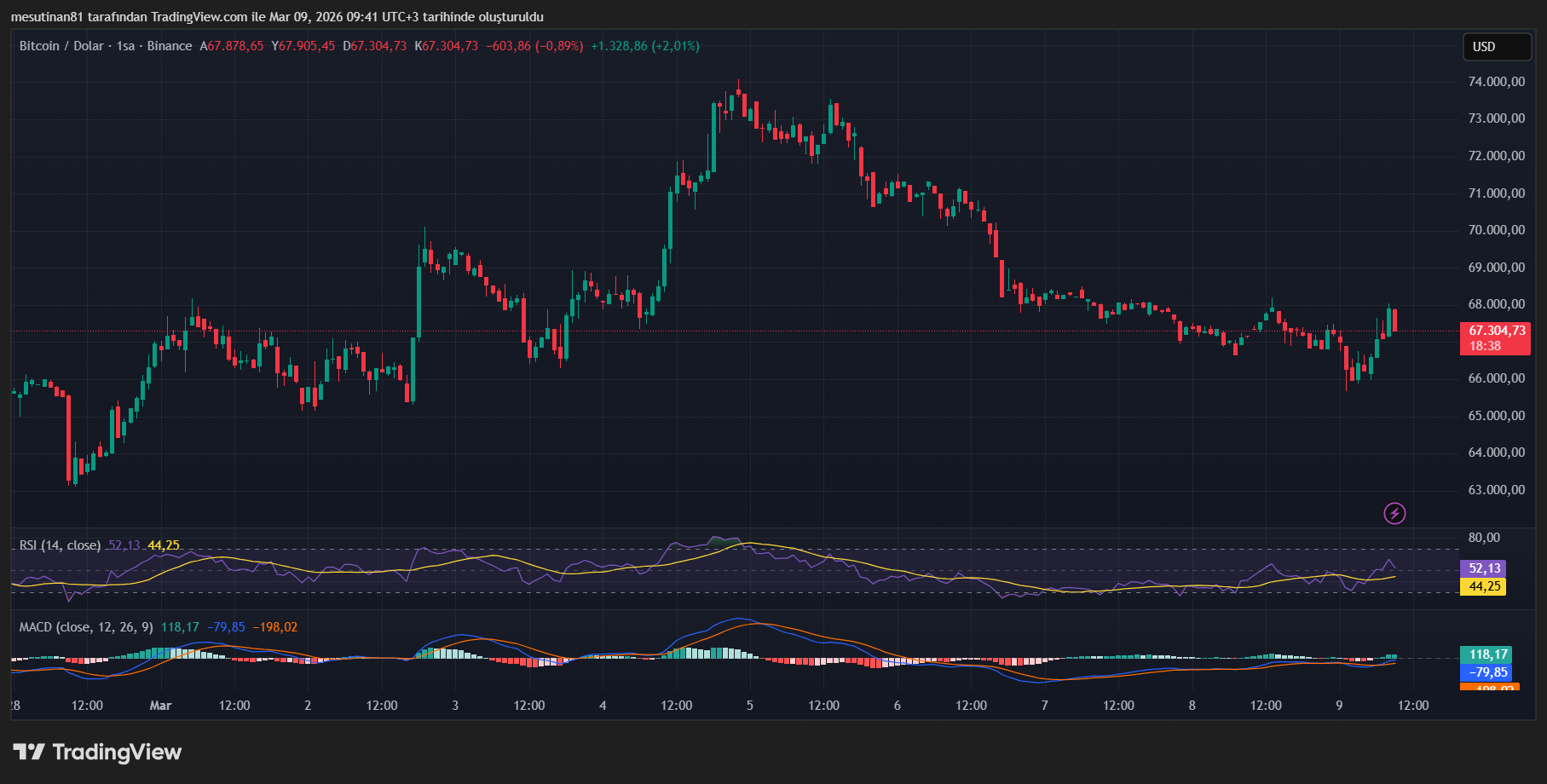Click the 70.000,00 price axis label
This screenshot has height=784, width=1547.
pos(1497,230)
